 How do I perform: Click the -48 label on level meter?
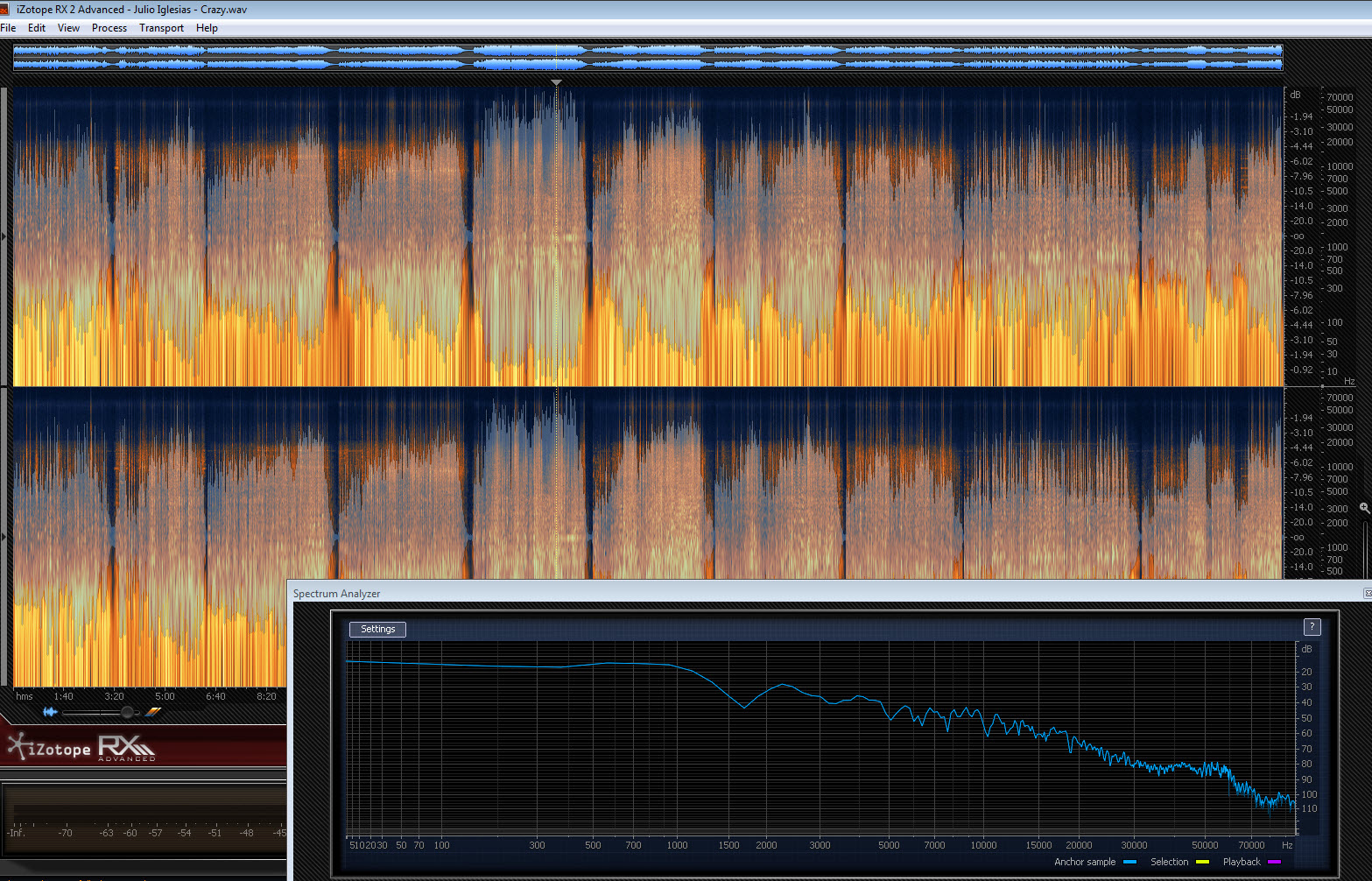click(246, 833)
